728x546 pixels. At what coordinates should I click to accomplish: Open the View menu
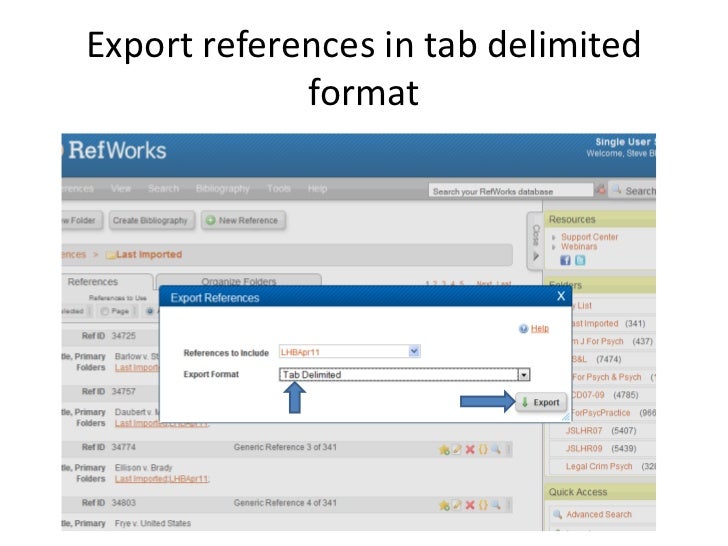coord(121,188)
